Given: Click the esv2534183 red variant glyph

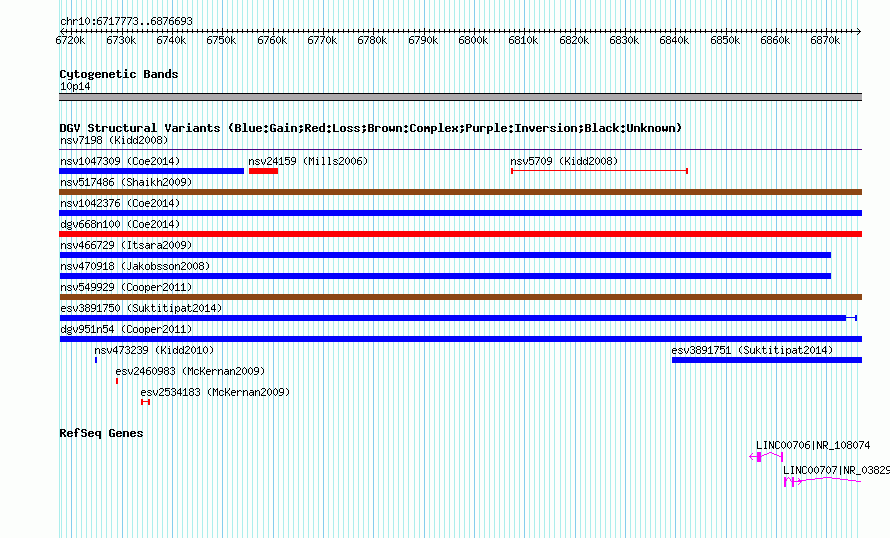Looking at the screenshot, I should point(145,402).
